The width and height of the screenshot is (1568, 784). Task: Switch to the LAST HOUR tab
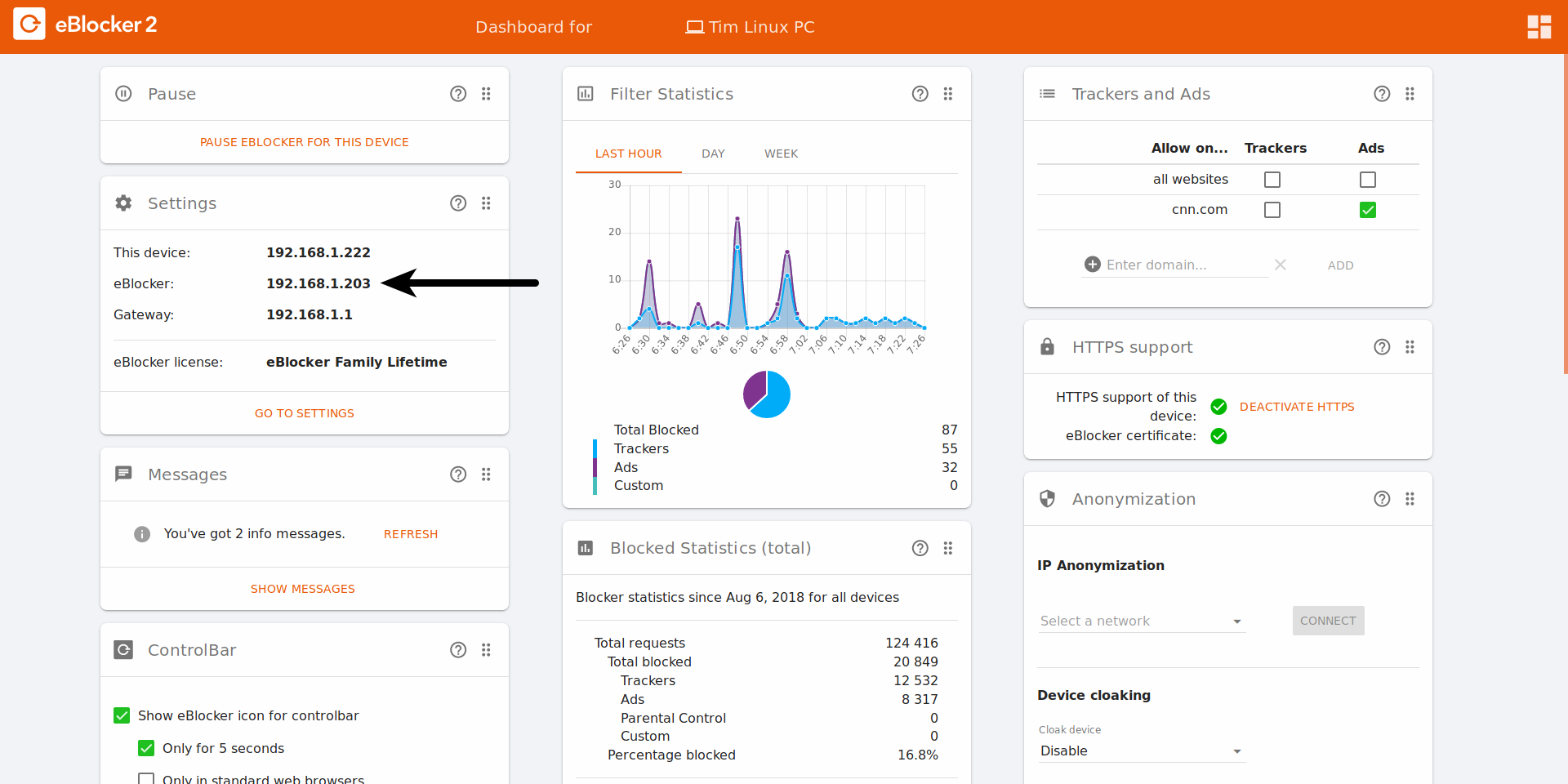pos(629,154)
